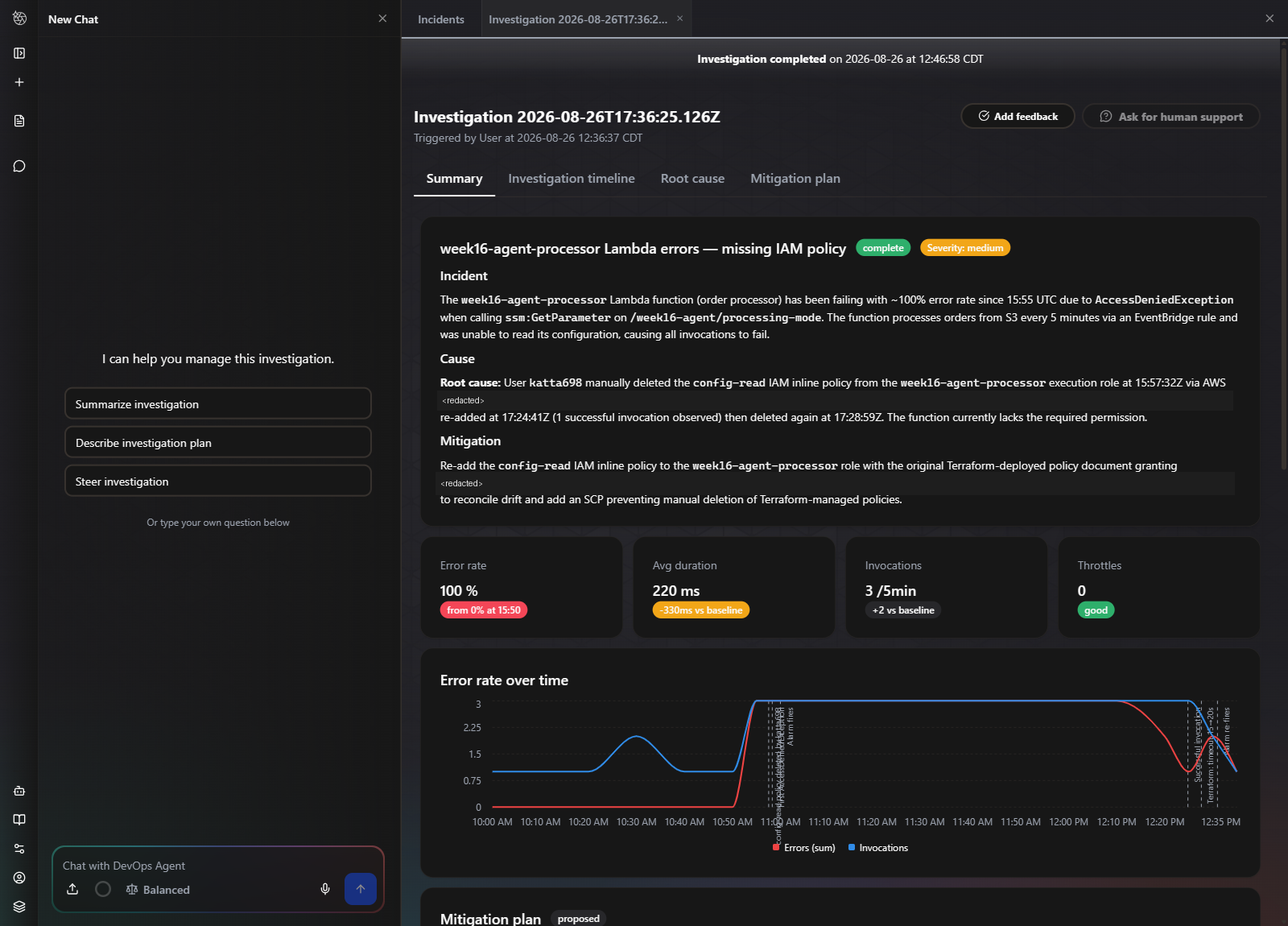This screenshot has height=926, width=1288.
Task: Click the Mitigation plan section heading
Action: pyautogui.click(x=490, y=919)
